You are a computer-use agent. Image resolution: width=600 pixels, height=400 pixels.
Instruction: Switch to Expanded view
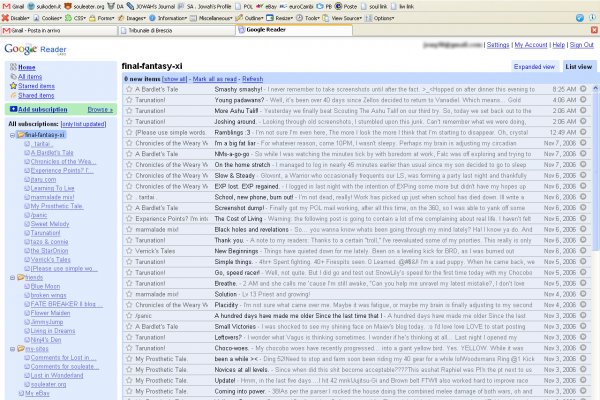[534, 67]
